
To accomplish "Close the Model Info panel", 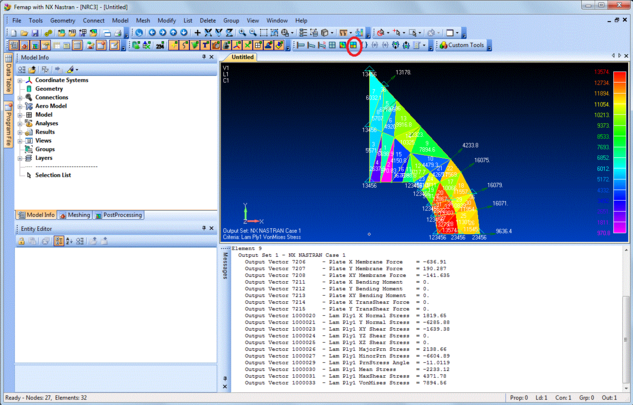I will tap(211, 57).
